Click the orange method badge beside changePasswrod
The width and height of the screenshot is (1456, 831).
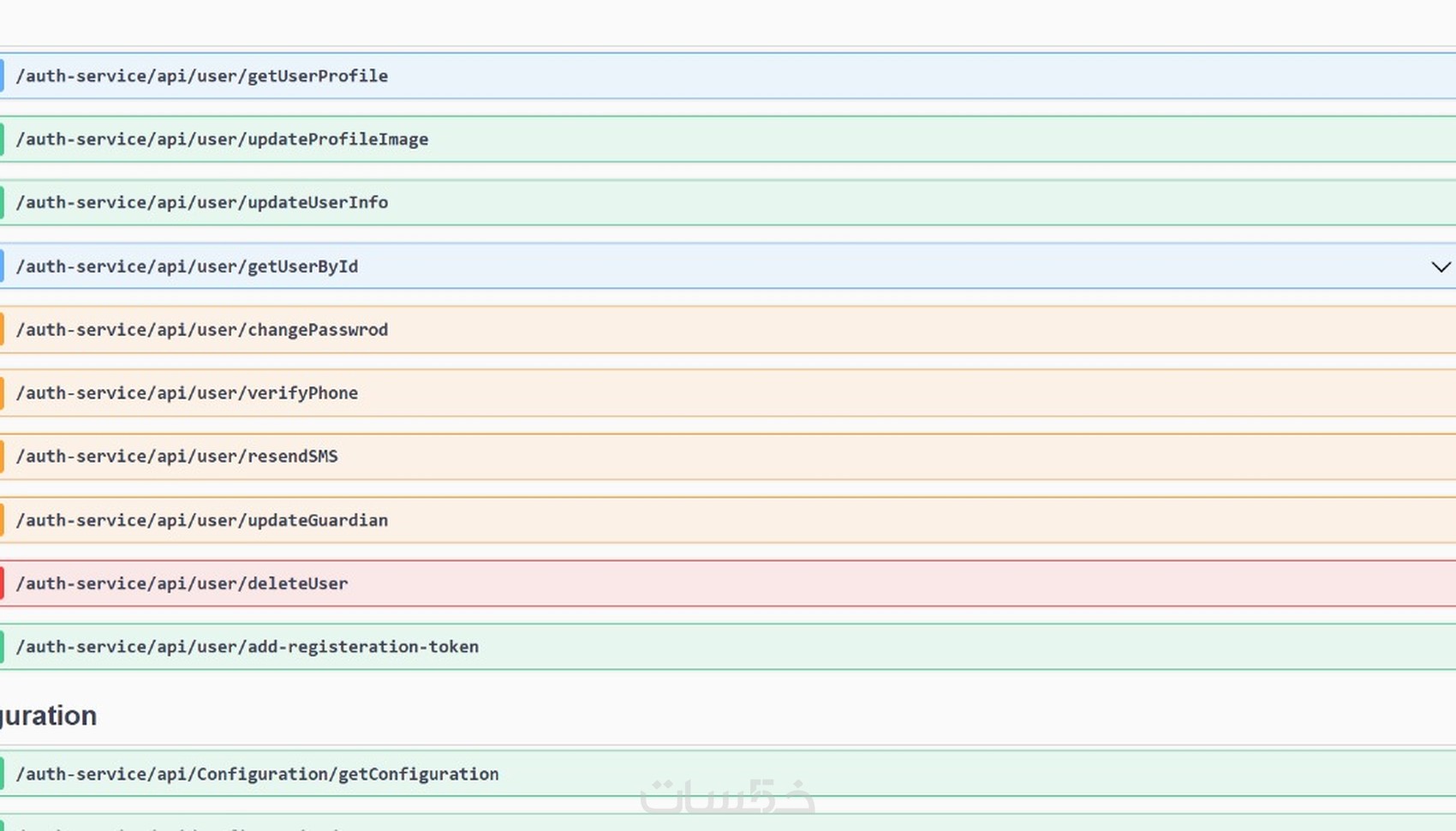pos(2,330)
